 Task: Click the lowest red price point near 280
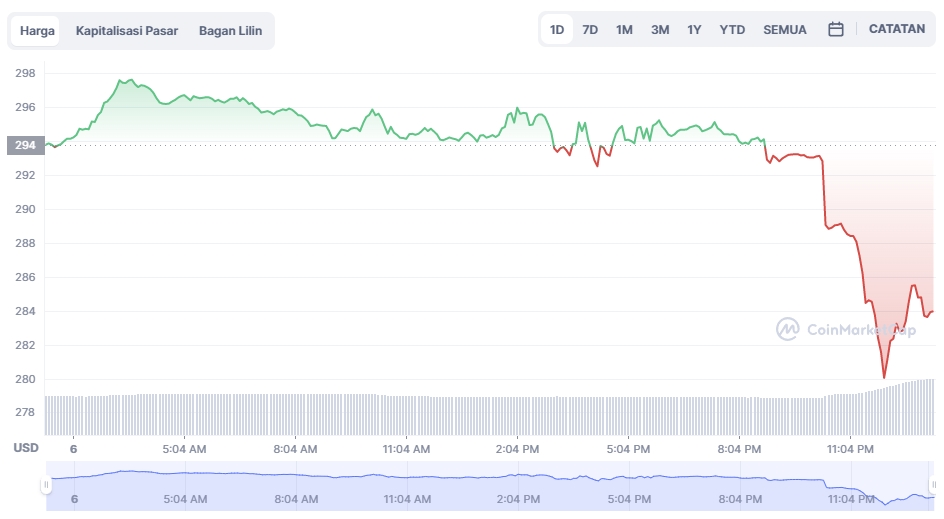tap(884, 377)
